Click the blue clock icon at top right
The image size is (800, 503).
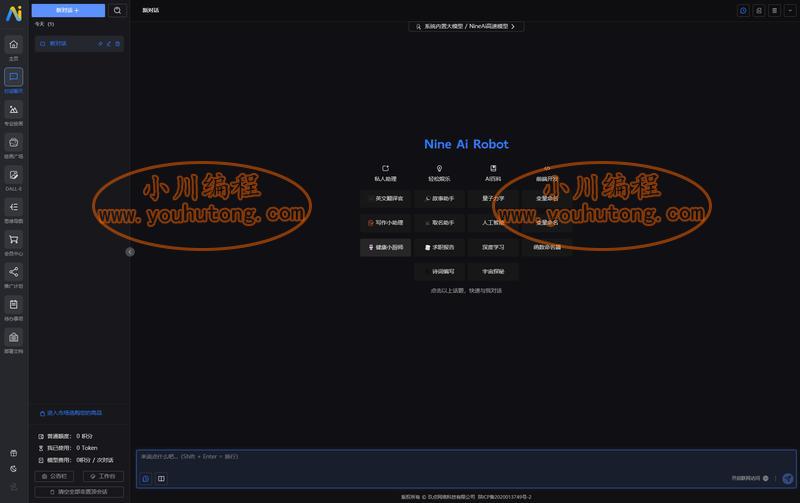[743, 10]
